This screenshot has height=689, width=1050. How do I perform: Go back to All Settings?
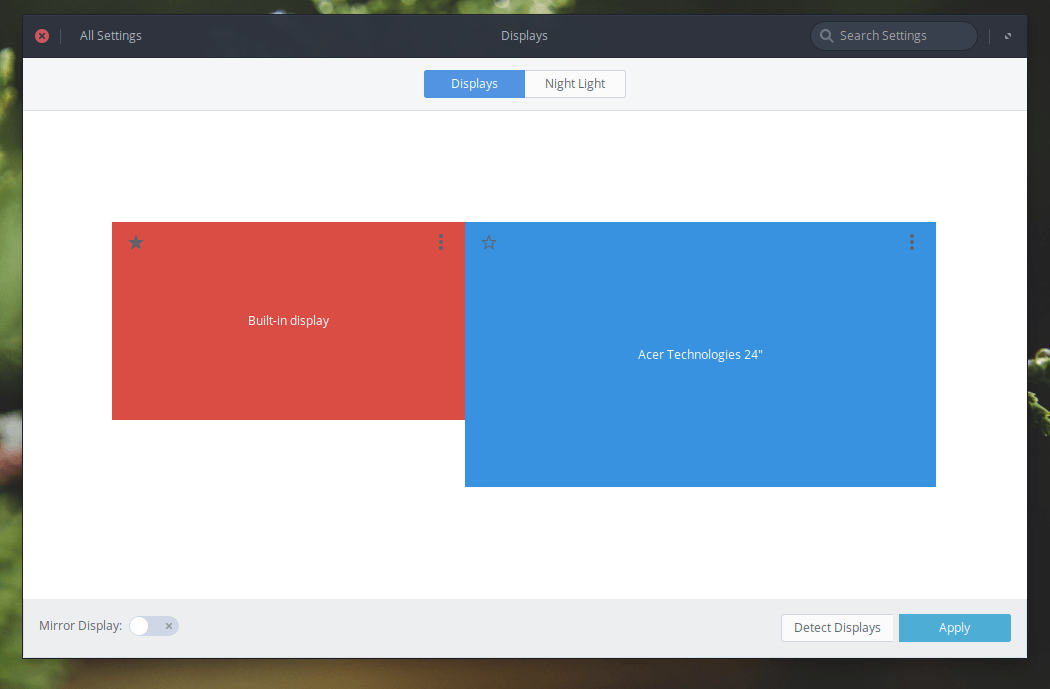pyautogui.click(x=111, y=36)
